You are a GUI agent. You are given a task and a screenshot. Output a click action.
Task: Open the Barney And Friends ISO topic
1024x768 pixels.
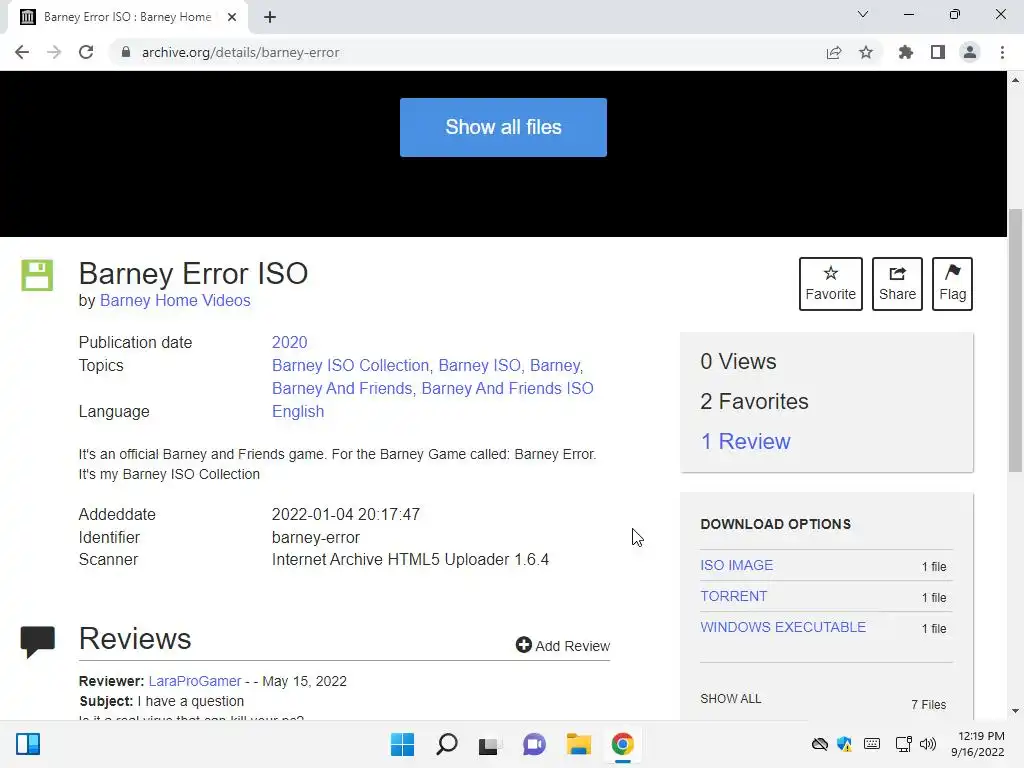[x=507, y=388]
